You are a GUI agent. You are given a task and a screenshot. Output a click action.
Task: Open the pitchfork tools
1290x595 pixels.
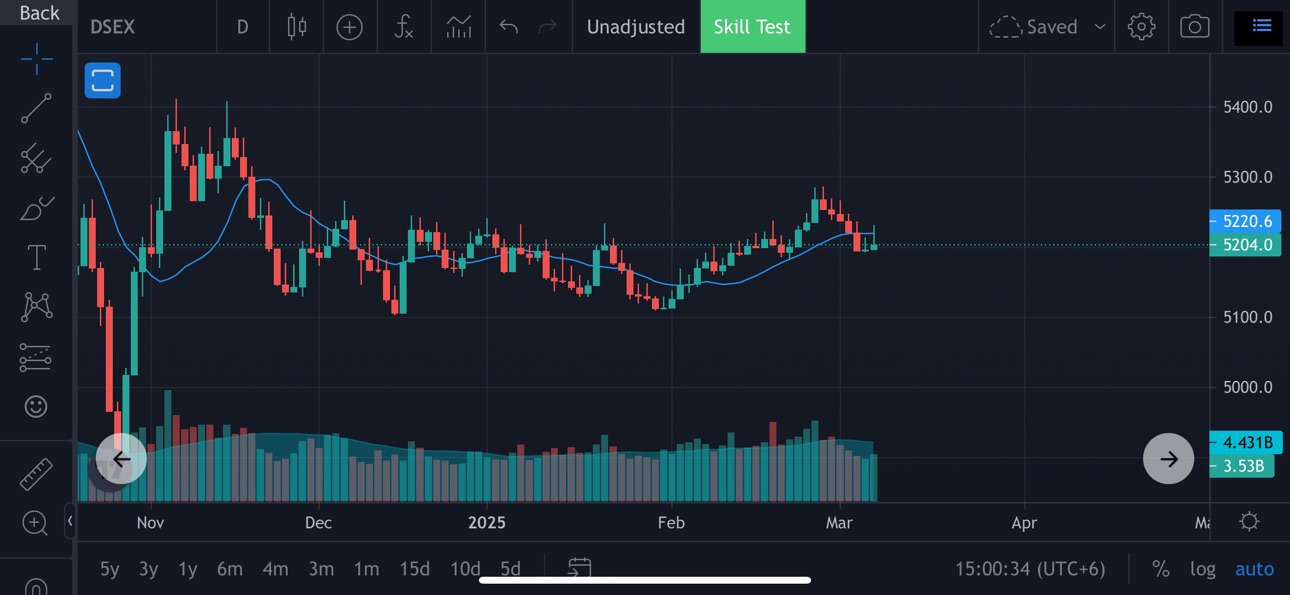point(36,158)
